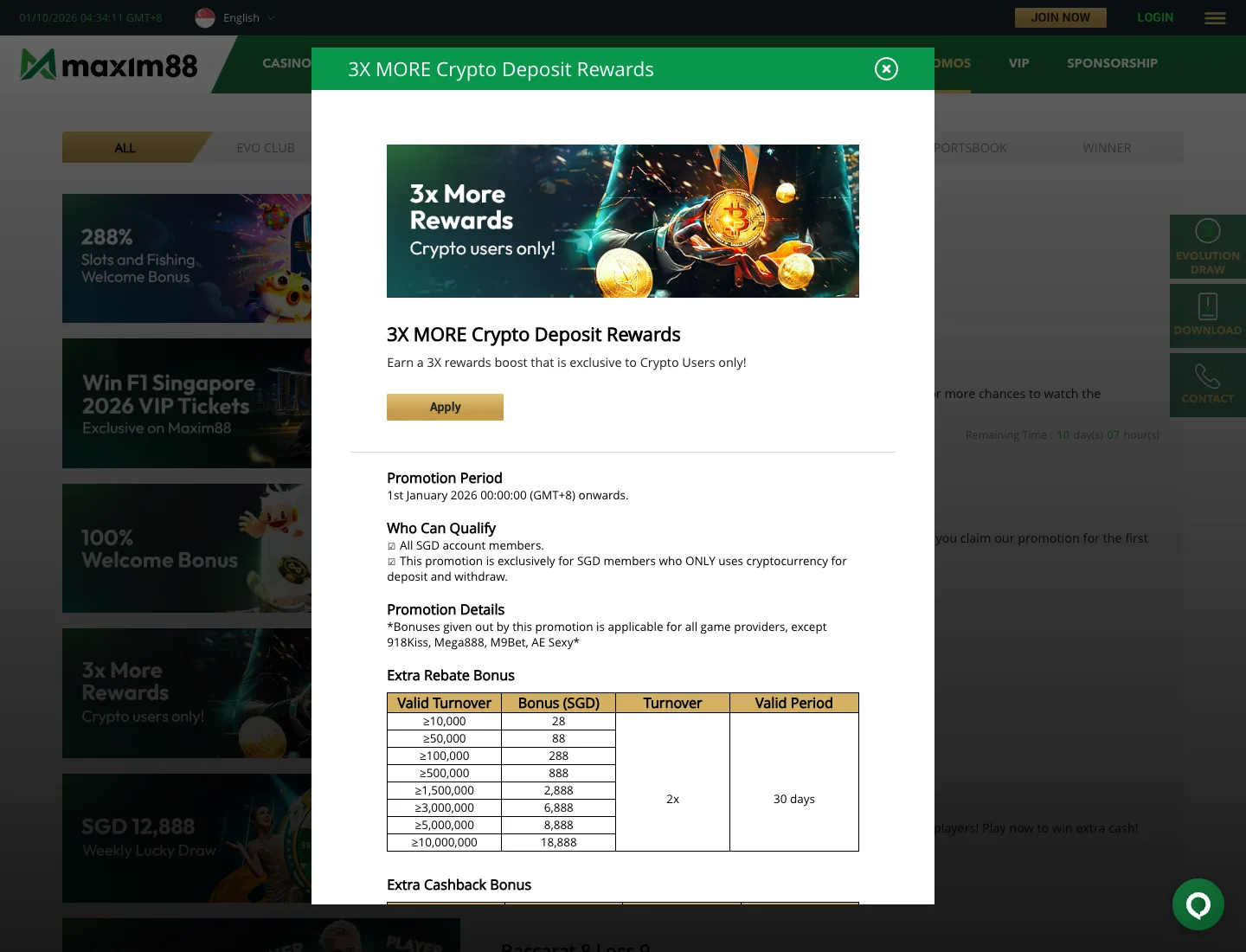Open the SPONSORSHIP menu item
The image size is (1246, 952).
click(1112, 63)
